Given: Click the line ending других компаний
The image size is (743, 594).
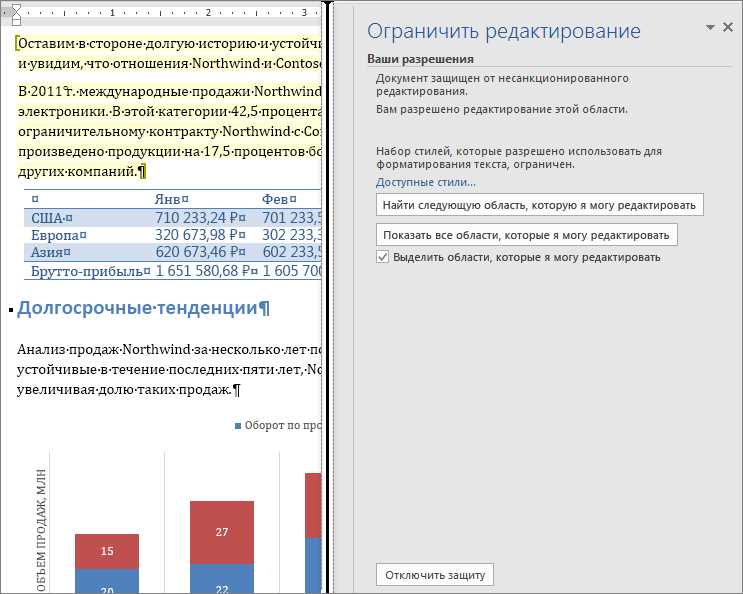Looking at the screenshot, I should point(81,171).
